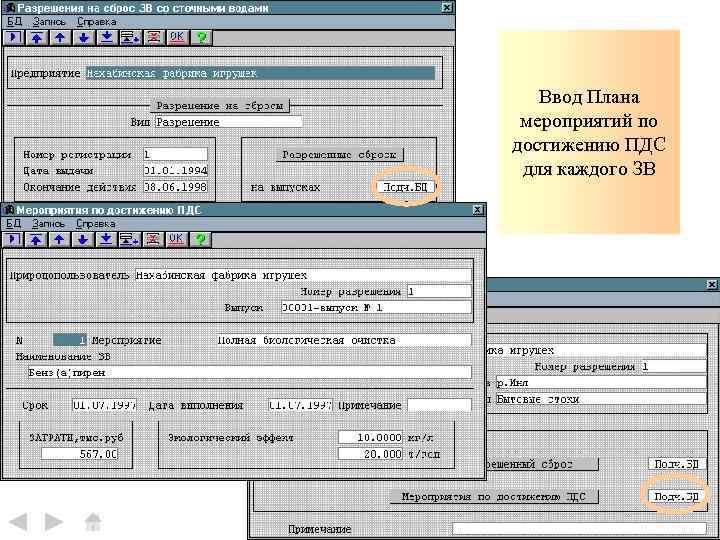Click the slide next arrow icon
Screen dimensions: 720x540
[53, 522]
